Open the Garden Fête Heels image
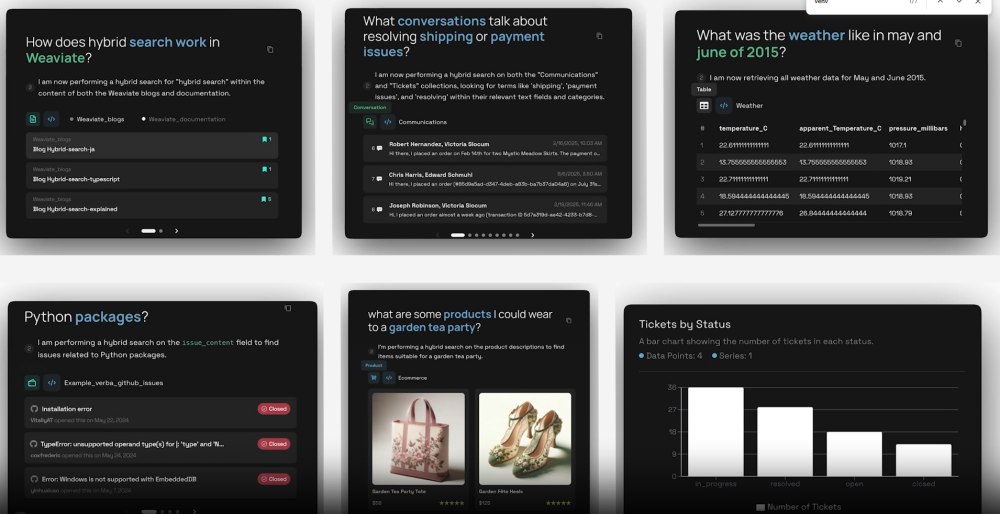The image size is (1000, 514). tap(525, 439)
